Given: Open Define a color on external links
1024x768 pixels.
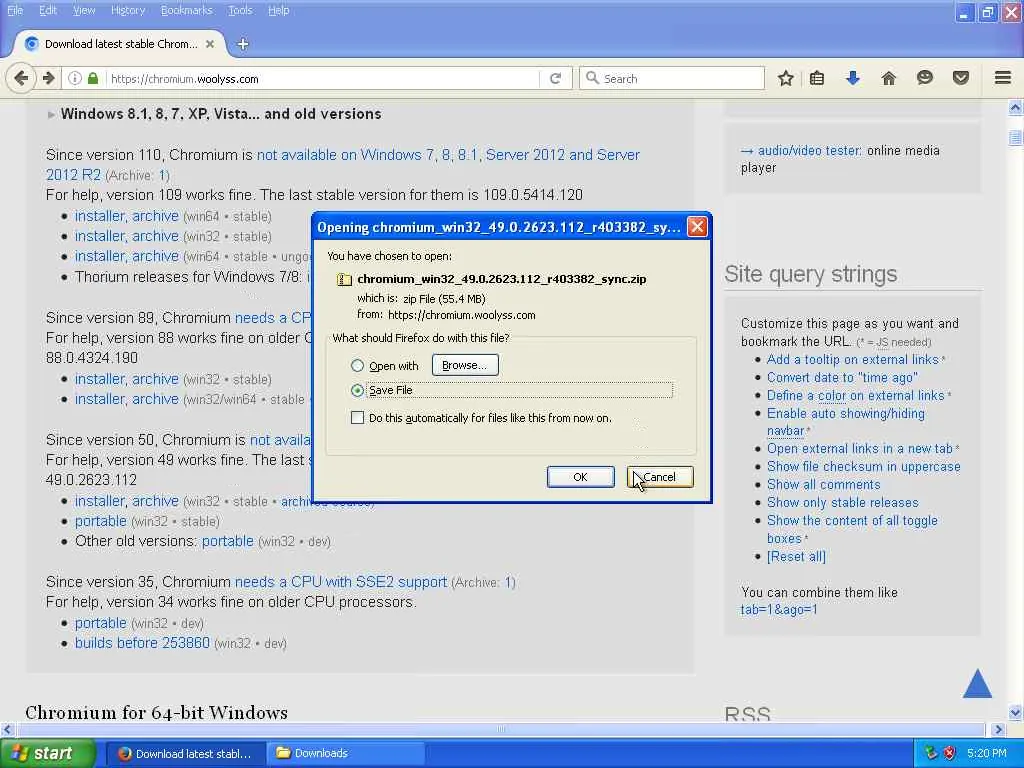Looking at the screenshot, I should (x=856, y=396).
